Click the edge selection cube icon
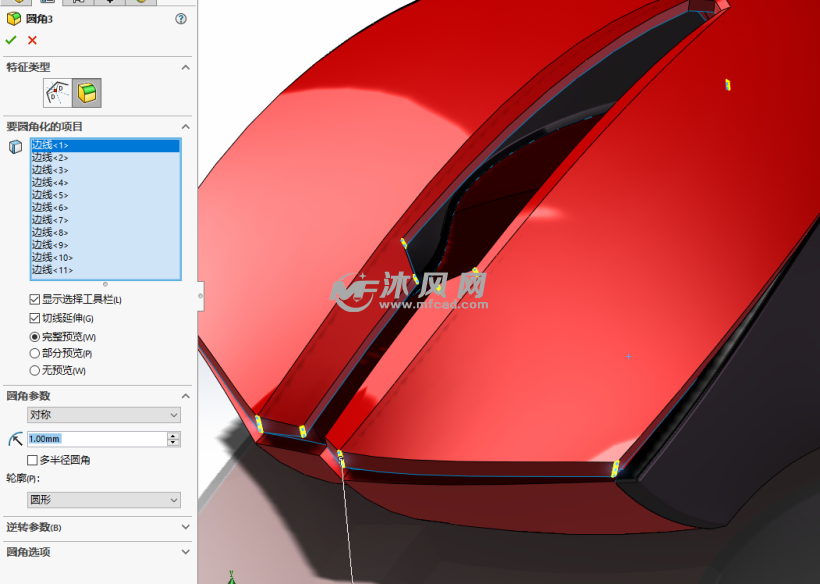This screenshot has width=820, height=584. (x=15, y=147)
